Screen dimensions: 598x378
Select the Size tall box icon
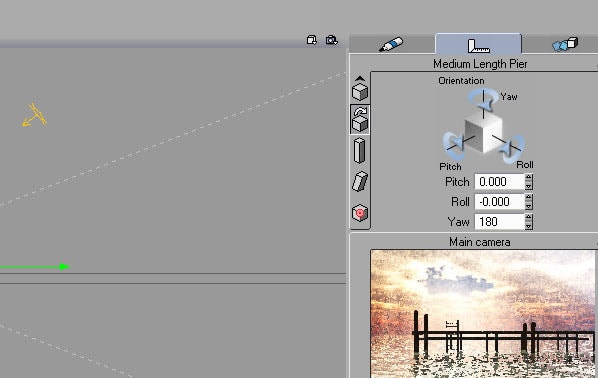click(360, 151)
